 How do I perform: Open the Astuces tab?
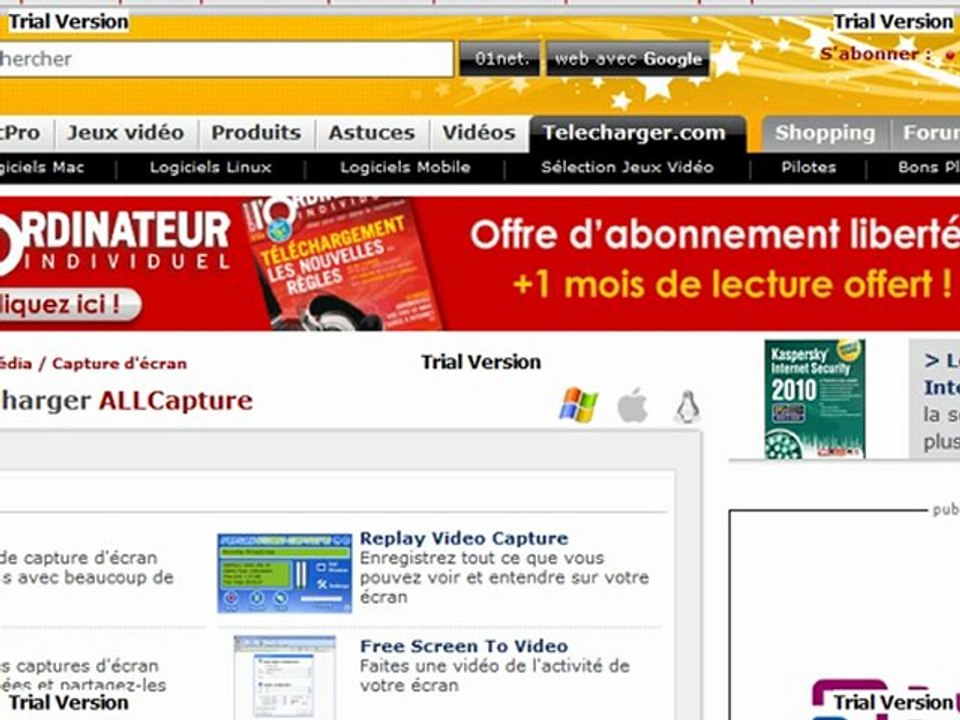click(372, 133)
